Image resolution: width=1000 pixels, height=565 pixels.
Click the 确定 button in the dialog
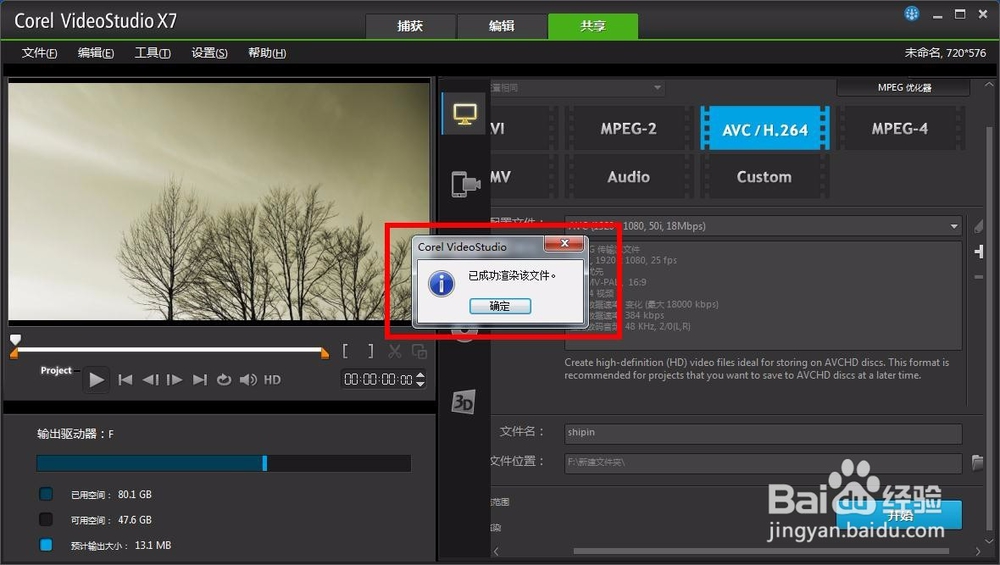(x=500, y=306)
